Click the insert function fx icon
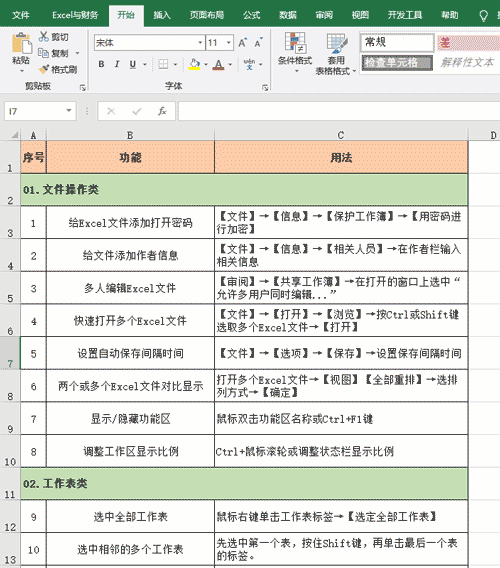 162,111
